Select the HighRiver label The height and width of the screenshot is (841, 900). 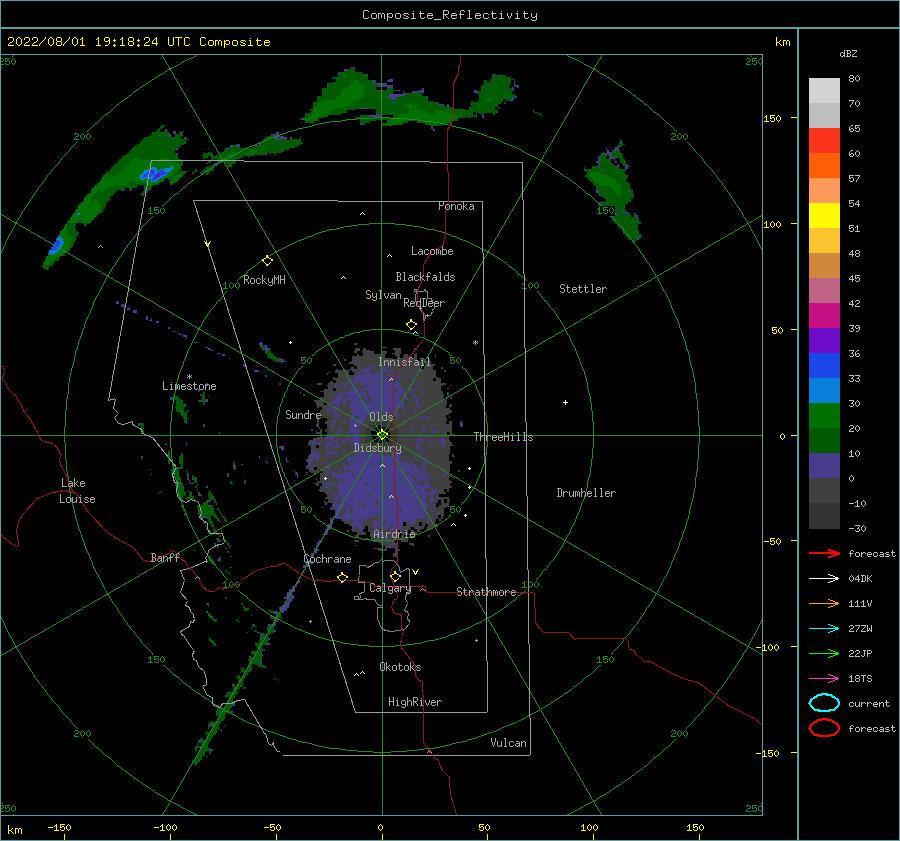[415, 702]
